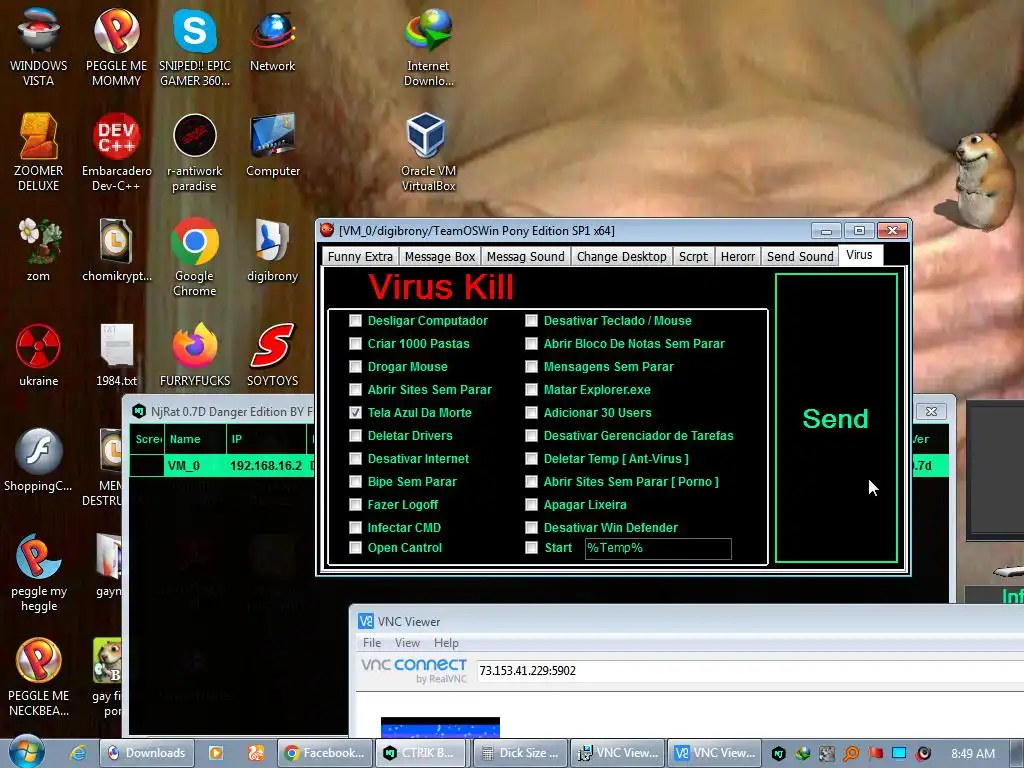Image resolution: width=1024 pixels, height=768 pixels.
Task: Open the ZOOMER DELUXE desktop icon
Action: pos(38,152)
